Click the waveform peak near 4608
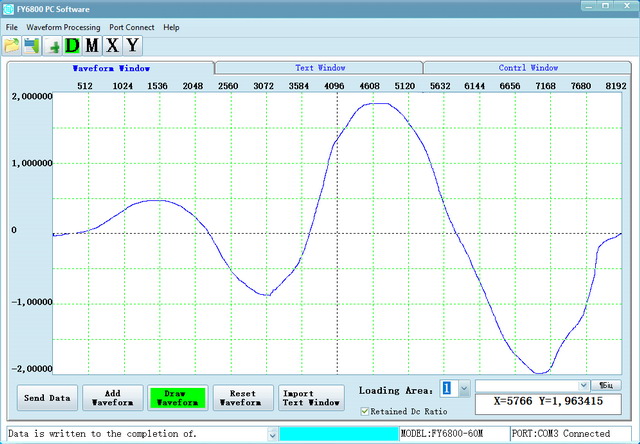 (x=376, y=104)
